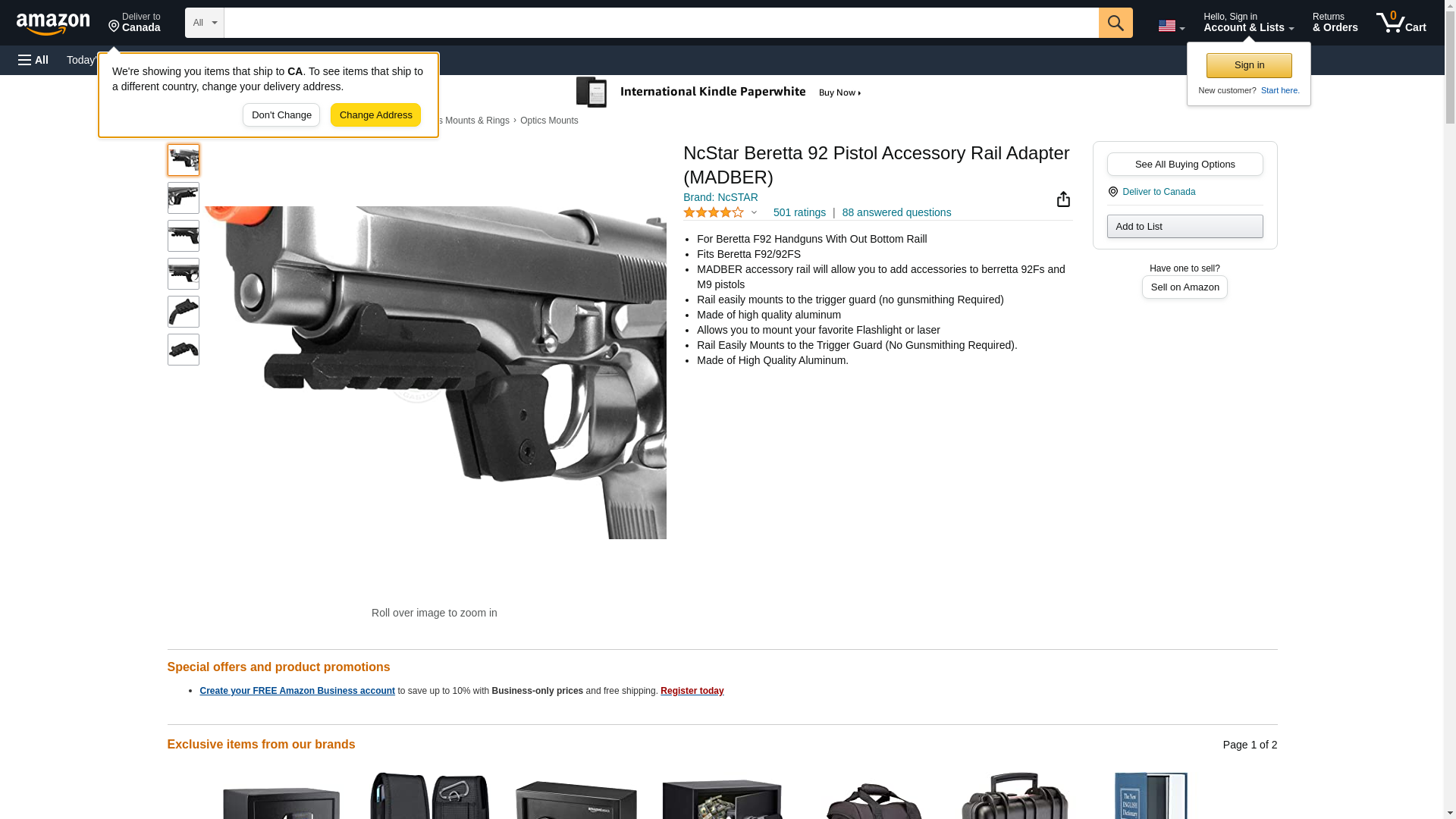
Task: Select the fifth product thumbnail
Action: pyautogui.click(x=183, y=312)
